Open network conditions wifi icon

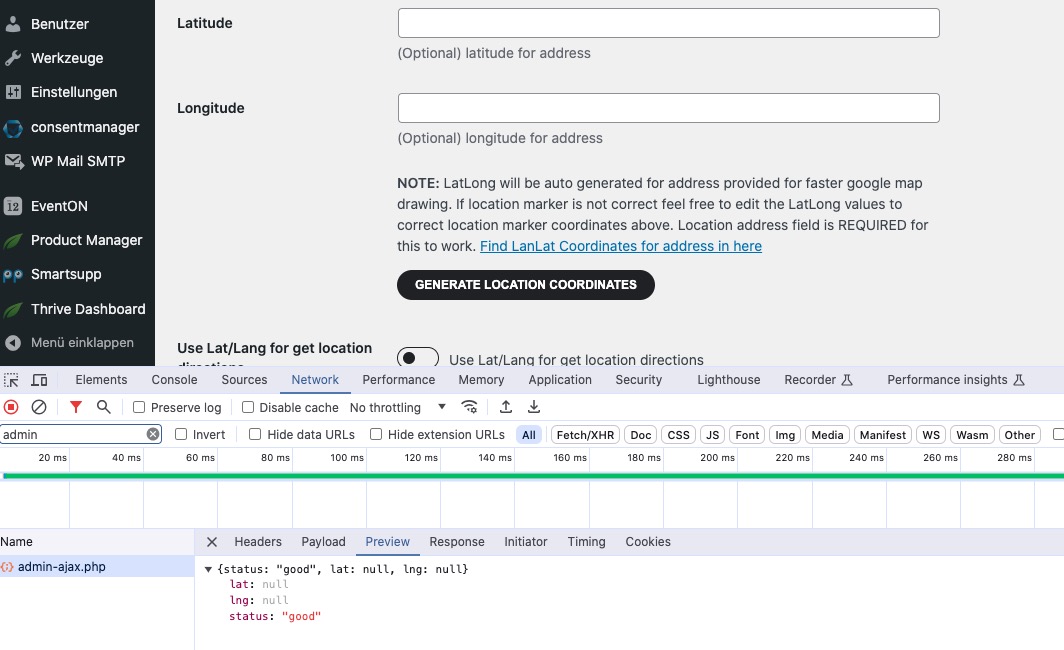(469, 407)
